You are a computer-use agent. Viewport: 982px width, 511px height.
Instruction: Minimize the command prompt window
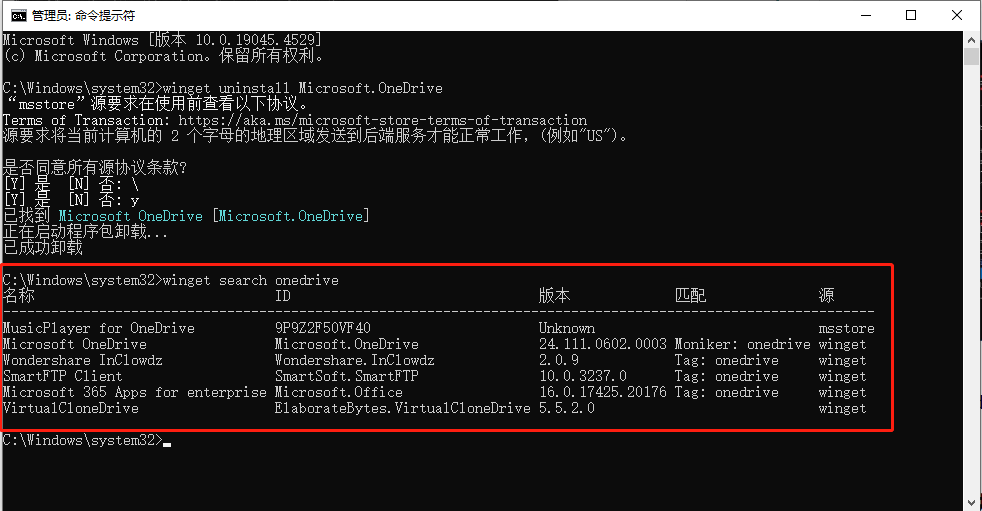click(866, 15)
